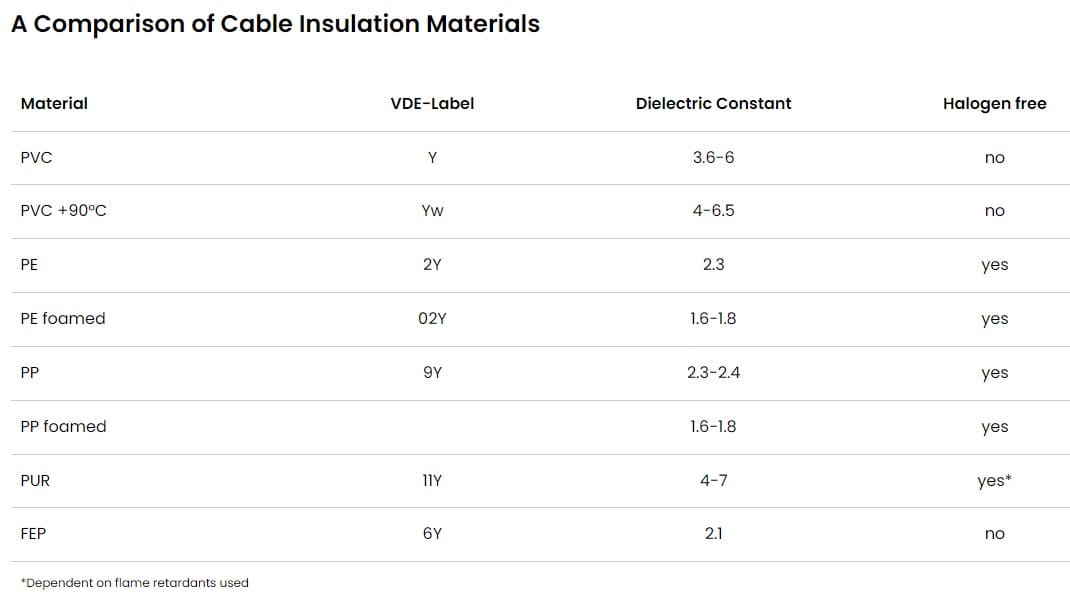Click the PE foamed material cell

pos(62,318)
